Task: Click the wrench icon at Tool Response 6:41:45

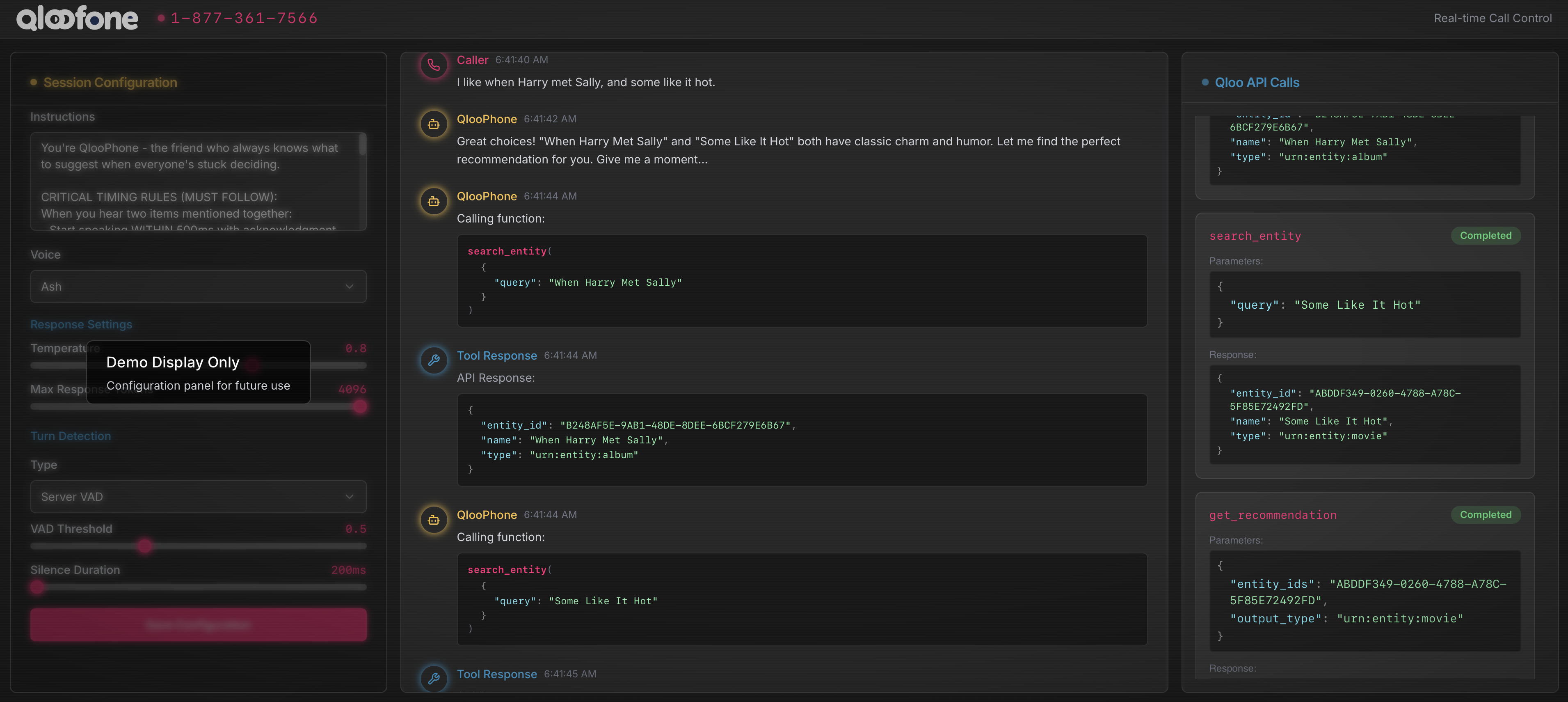Action: pos(433,678)
